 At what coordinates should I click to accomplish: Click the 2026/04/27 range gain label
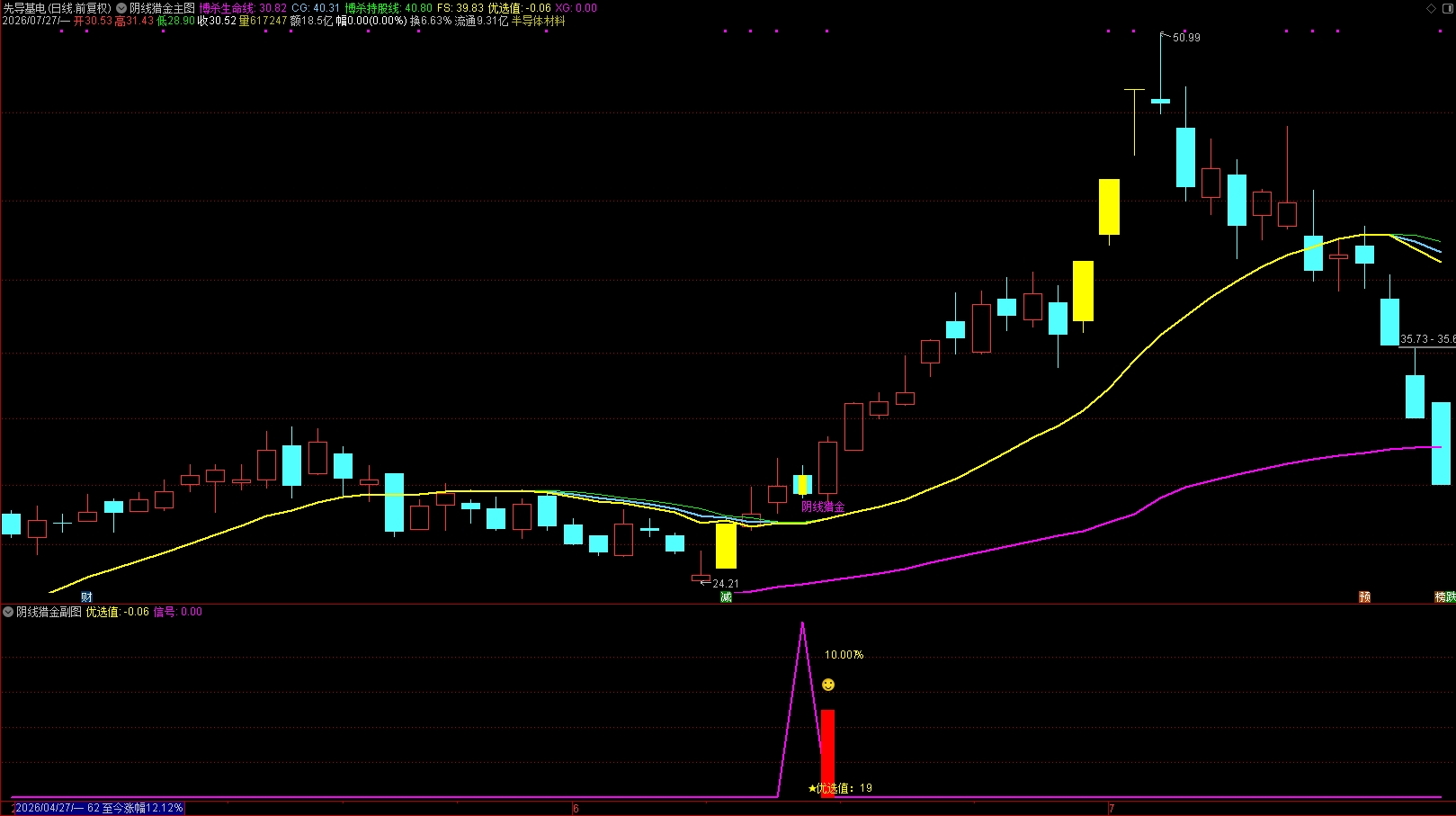click(x=99, y=808)
